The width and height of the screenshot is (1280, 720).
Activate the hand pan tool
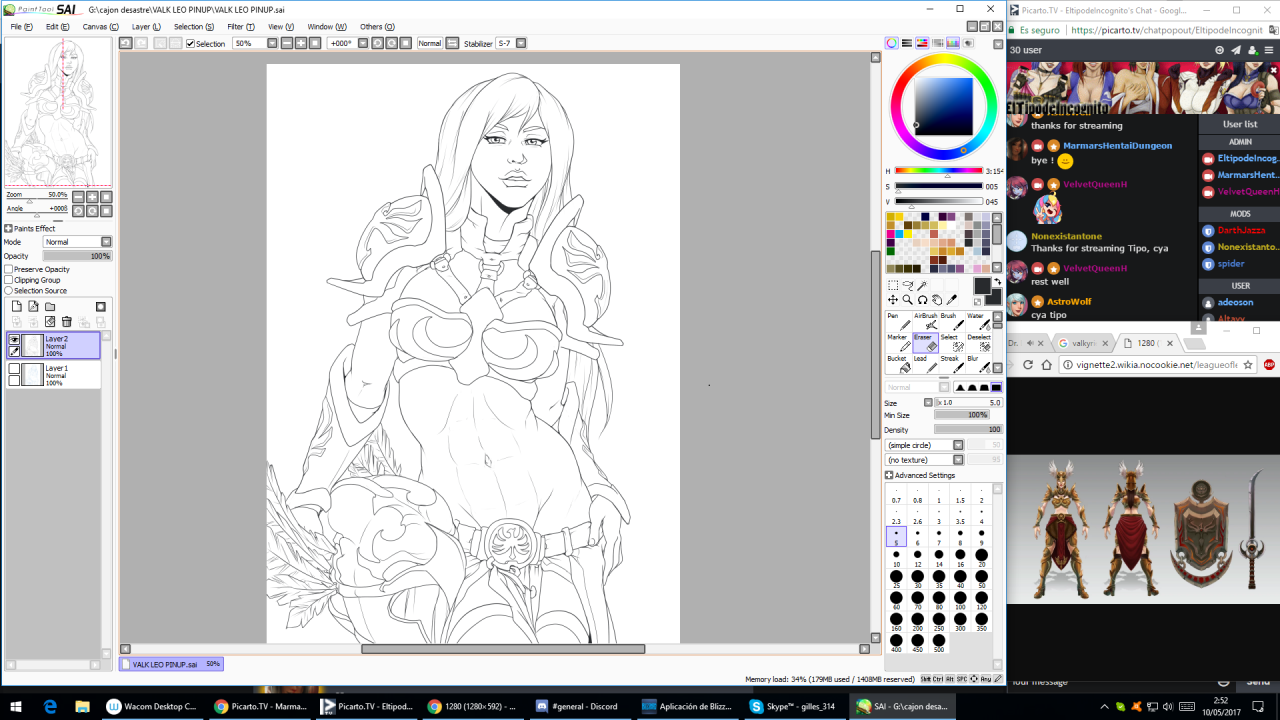click(x=937, y=300)
